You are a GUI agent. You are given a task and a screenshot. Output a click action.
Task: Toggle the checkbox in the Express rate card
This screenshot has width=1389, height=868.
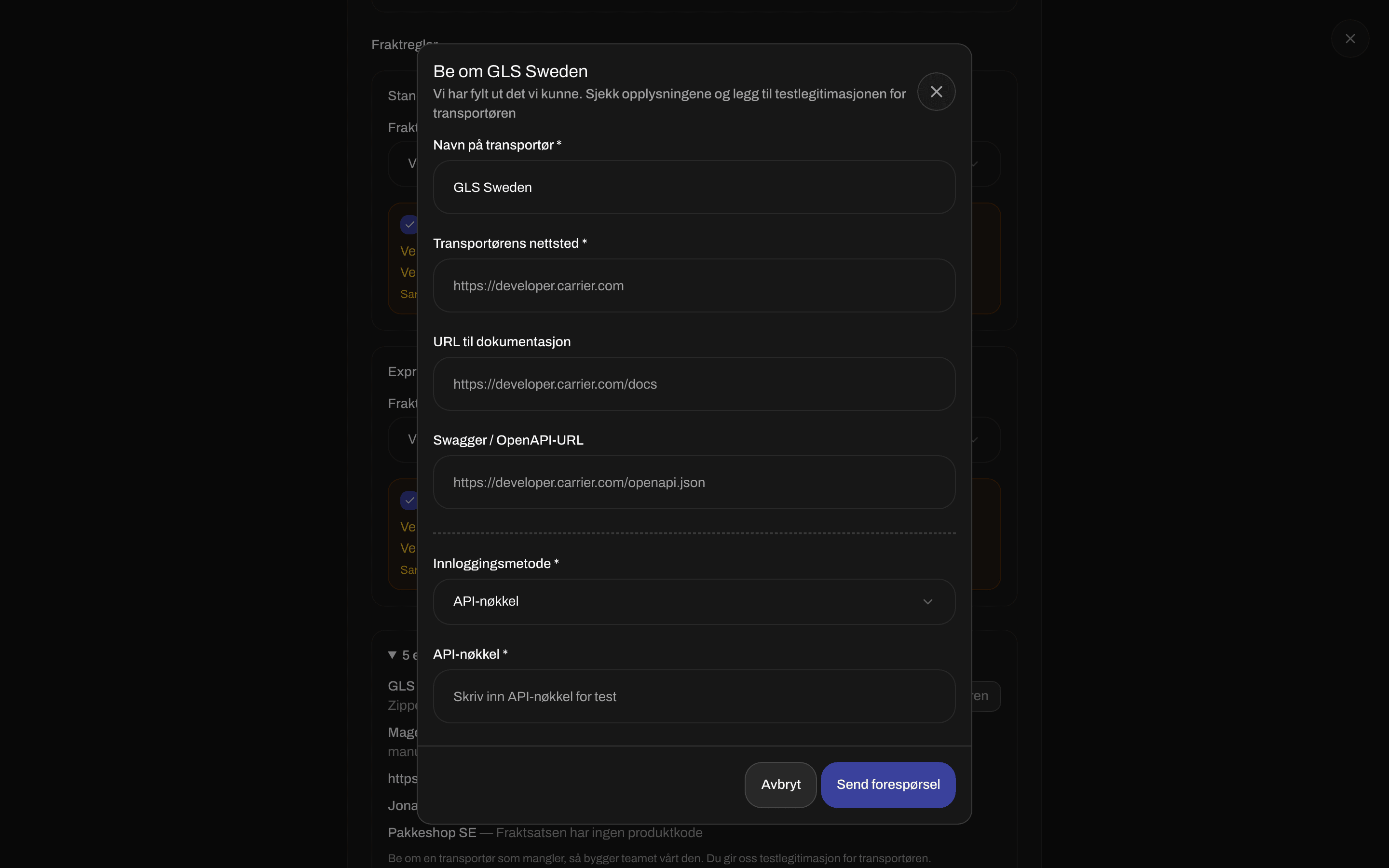click(409, 500)
